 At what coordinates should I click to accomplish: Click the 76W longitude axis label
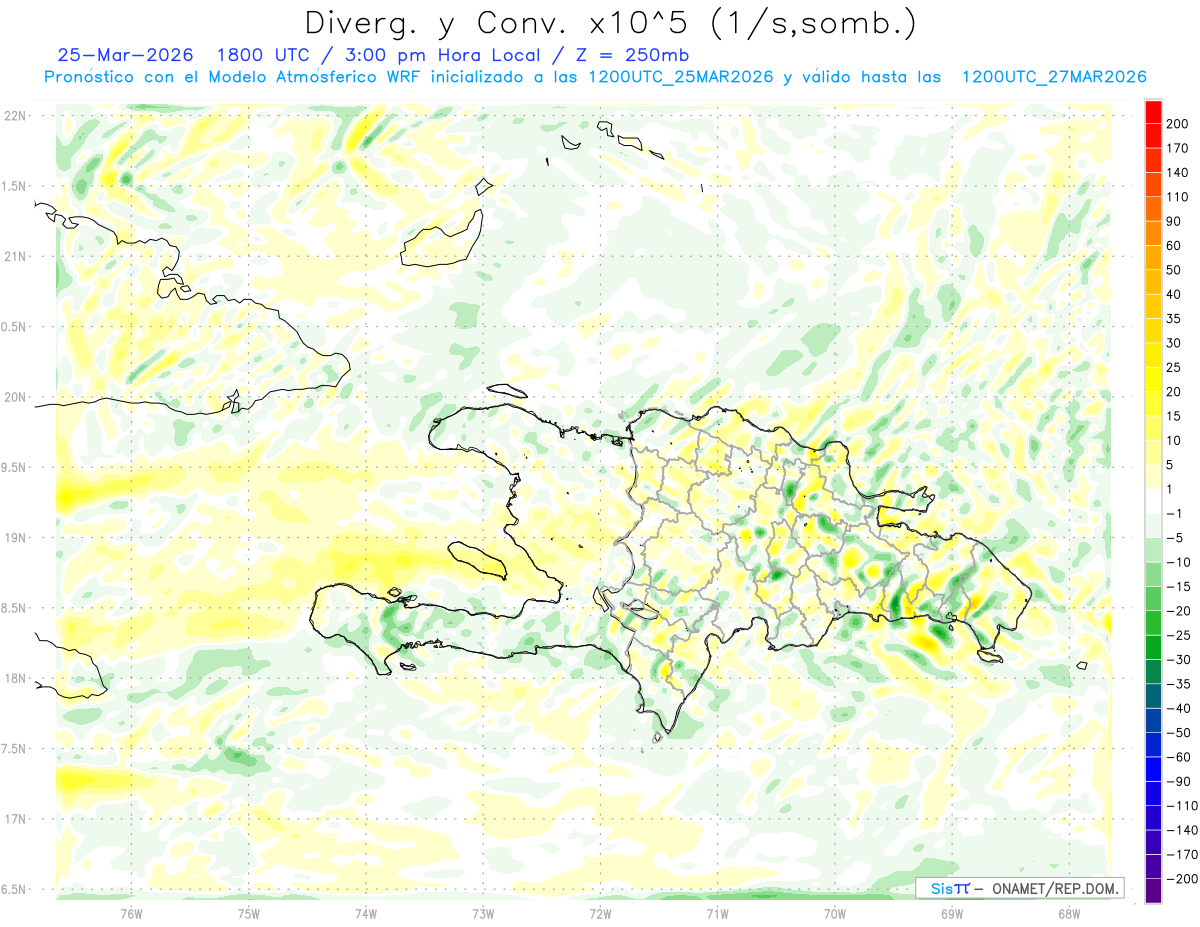(131, 913)
